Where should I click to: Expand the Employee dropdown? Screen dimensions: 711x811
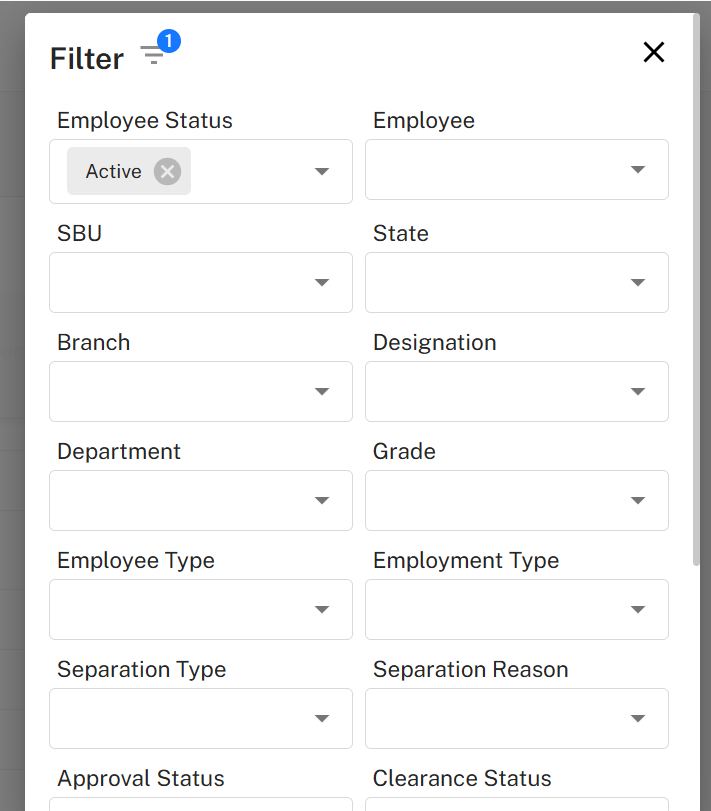[x=638, y=170]
